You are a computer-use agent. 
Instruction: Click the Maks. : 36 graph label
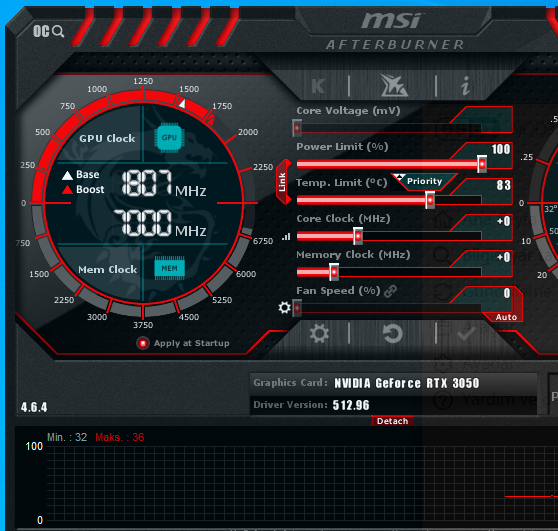click(120, 437)
